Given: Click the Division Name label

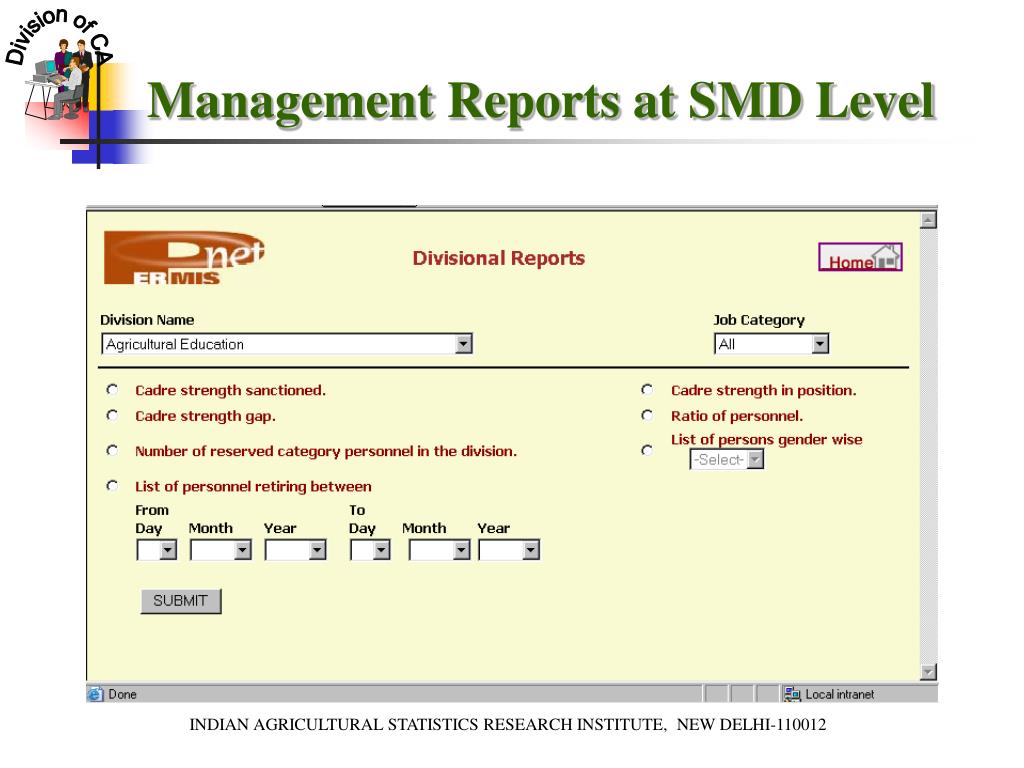Looking at the screenshot, I should (147, 320).
